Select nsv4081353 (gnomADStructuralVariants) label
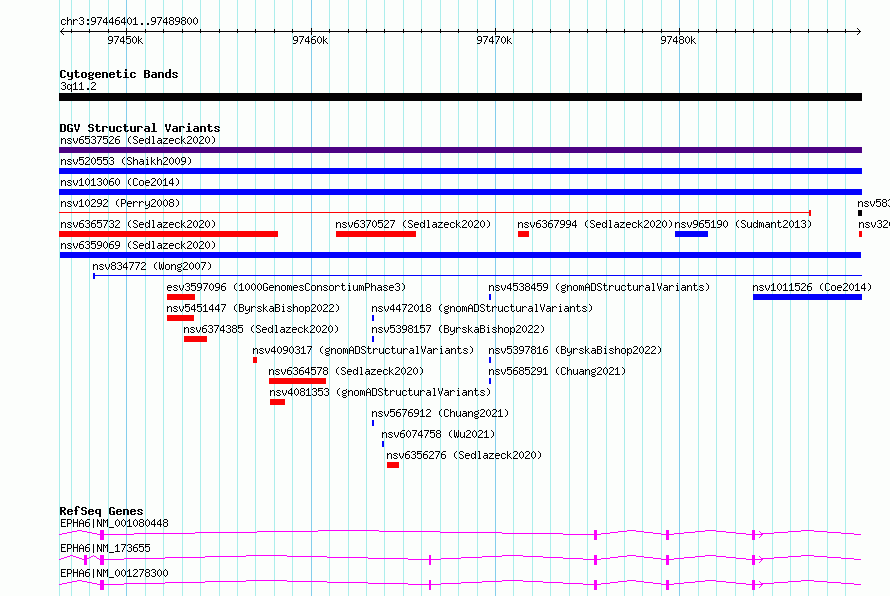The image size is (890, 596). point(380,392)
